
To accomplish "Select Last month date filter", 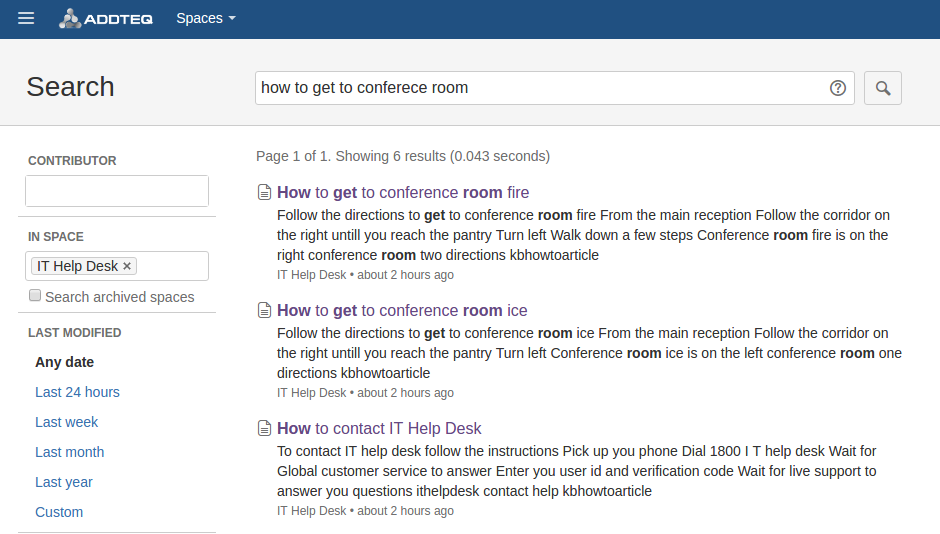I will tap(69, 452).
